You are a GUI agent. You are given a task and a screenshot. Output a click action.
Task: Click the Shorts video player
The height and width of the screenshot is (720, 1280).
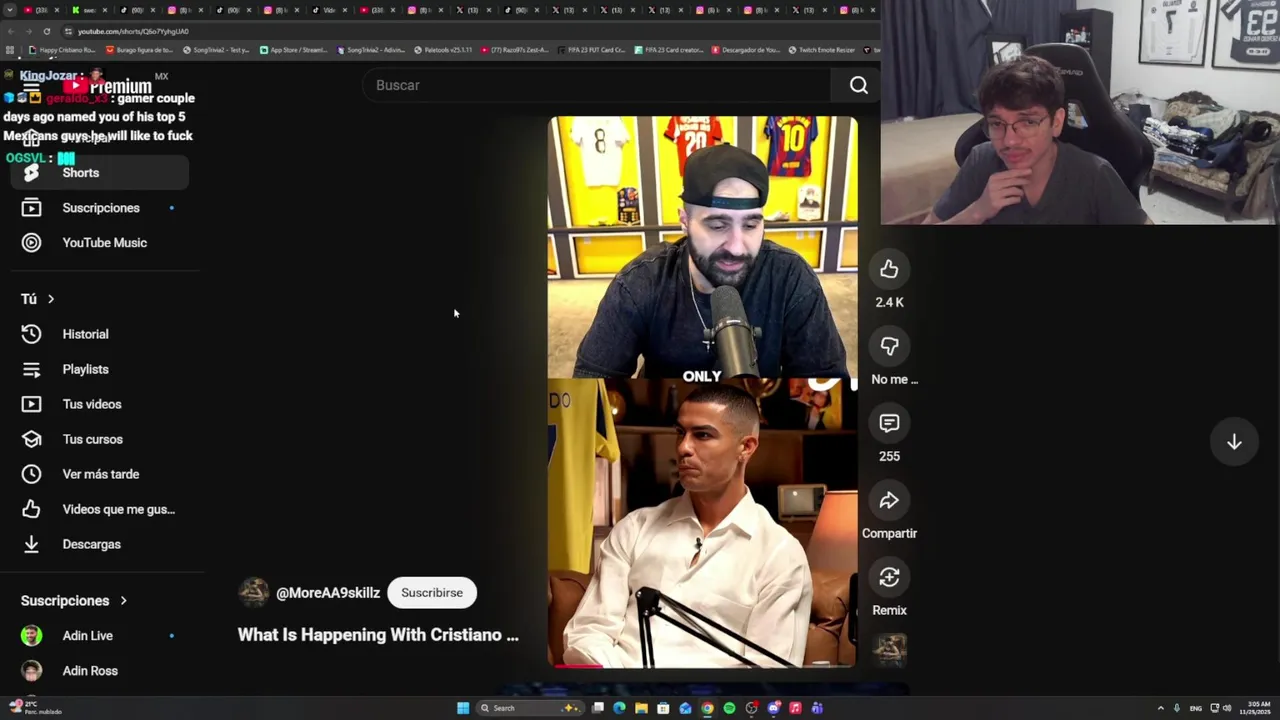click(702, 391)
